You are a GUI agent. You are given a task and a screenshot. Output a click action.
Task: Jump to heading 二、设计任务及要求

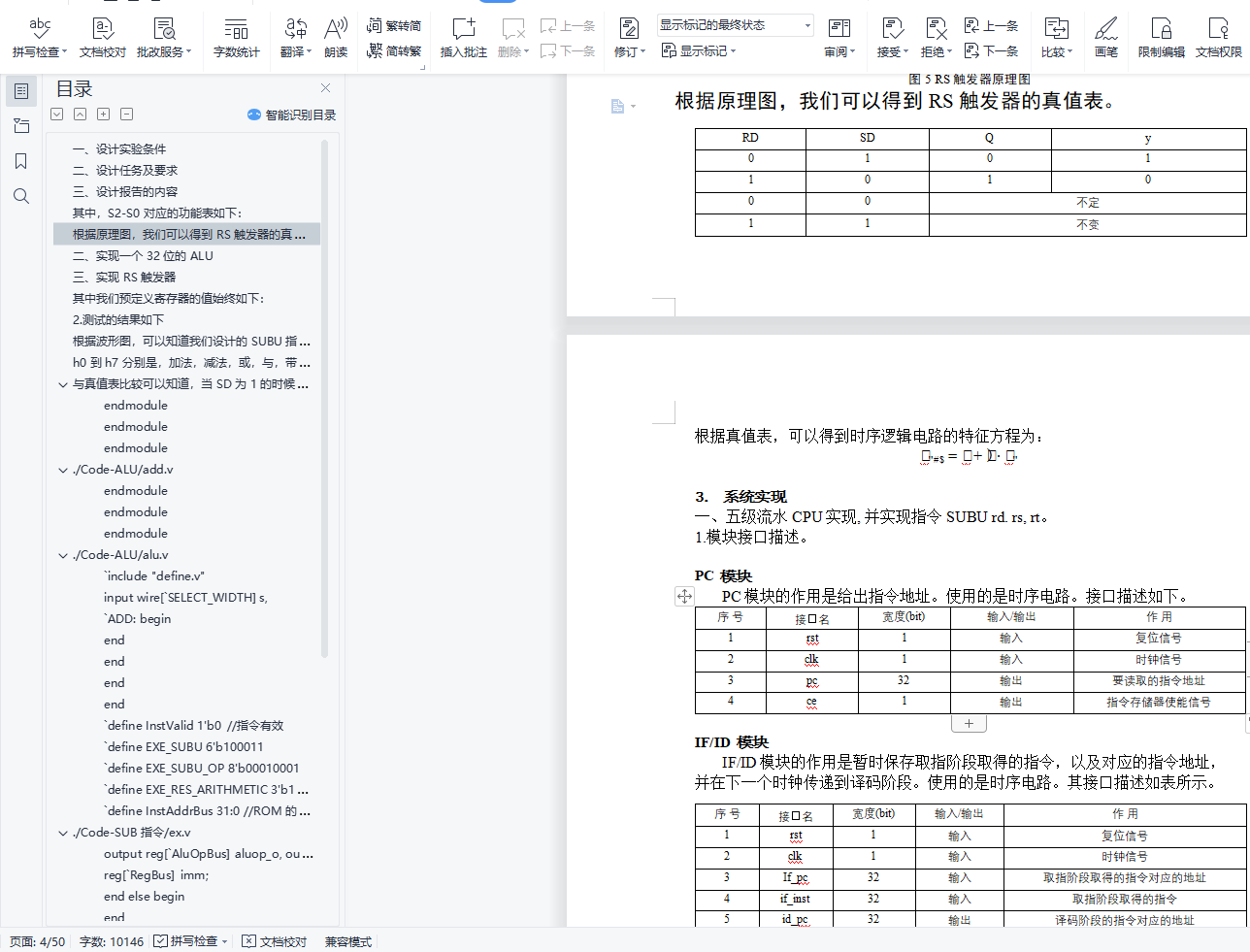point(125,170)
